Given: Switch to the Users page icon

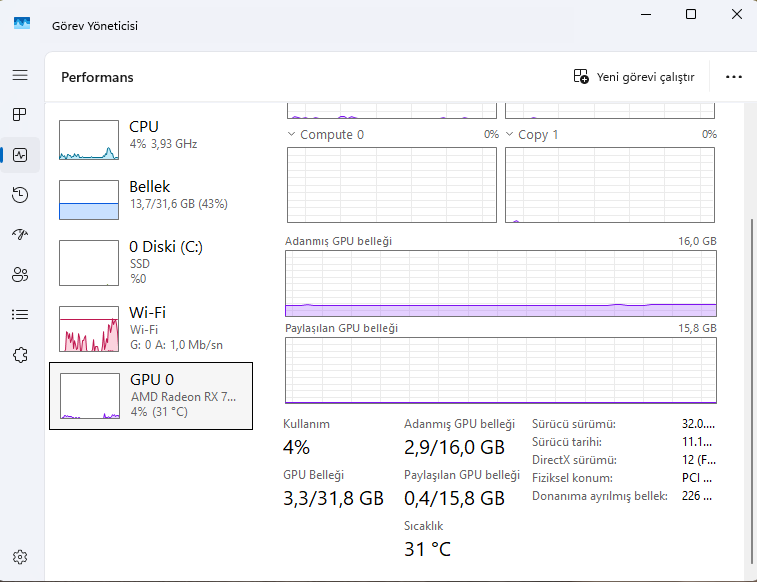Looking at the screenshot, I should pos(20,275).
